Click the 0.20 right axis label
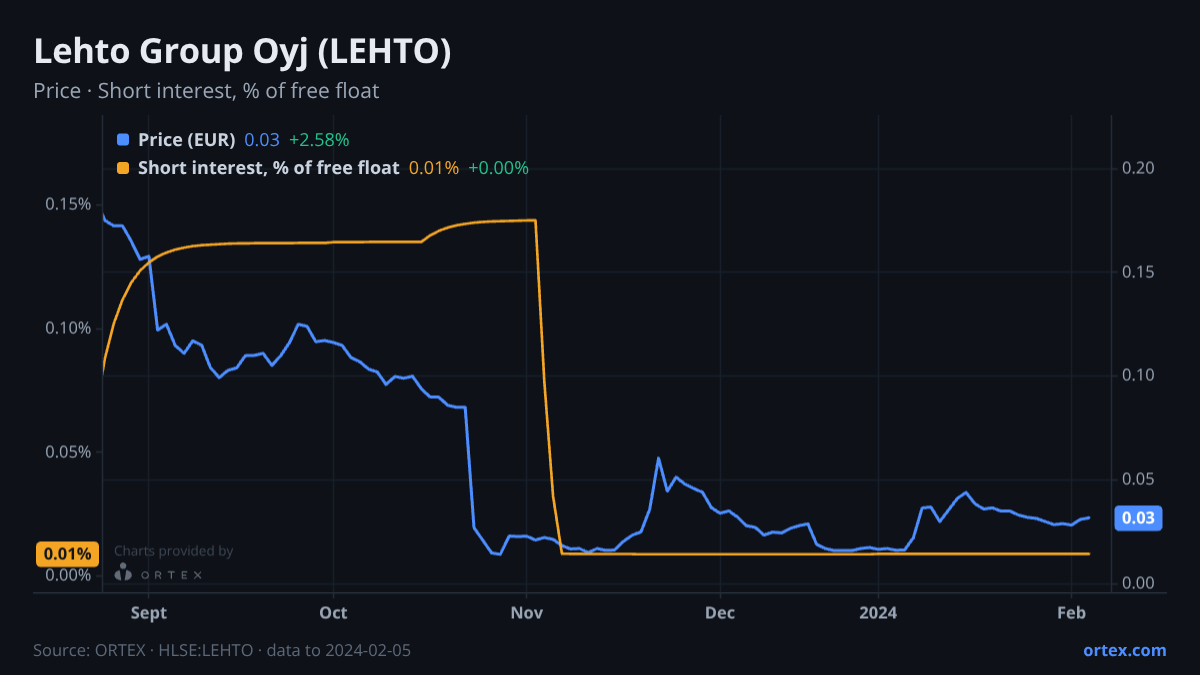Screen dimensions: 1200x675 (x=1139, y=168)
